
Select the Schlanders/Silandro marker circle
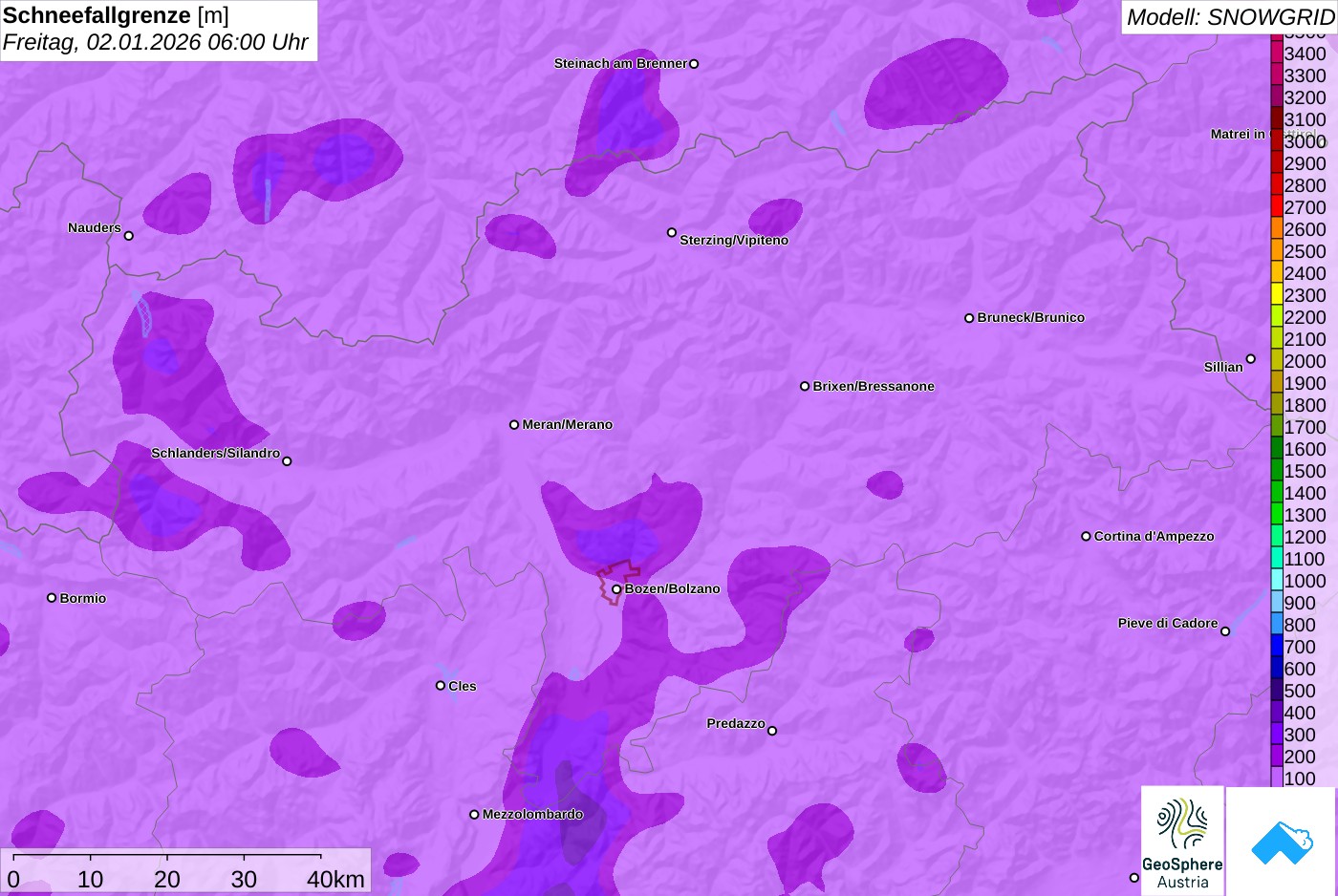click(x=287, y=461)
